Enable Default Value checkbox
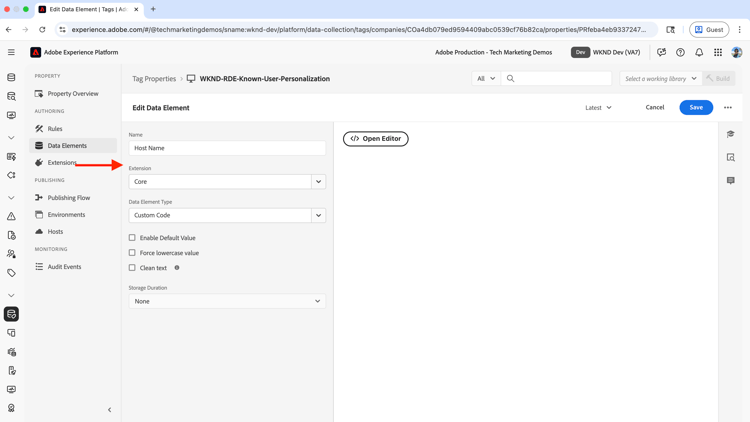This screenshot has height=422, width=750. click(x=132, y=238)
